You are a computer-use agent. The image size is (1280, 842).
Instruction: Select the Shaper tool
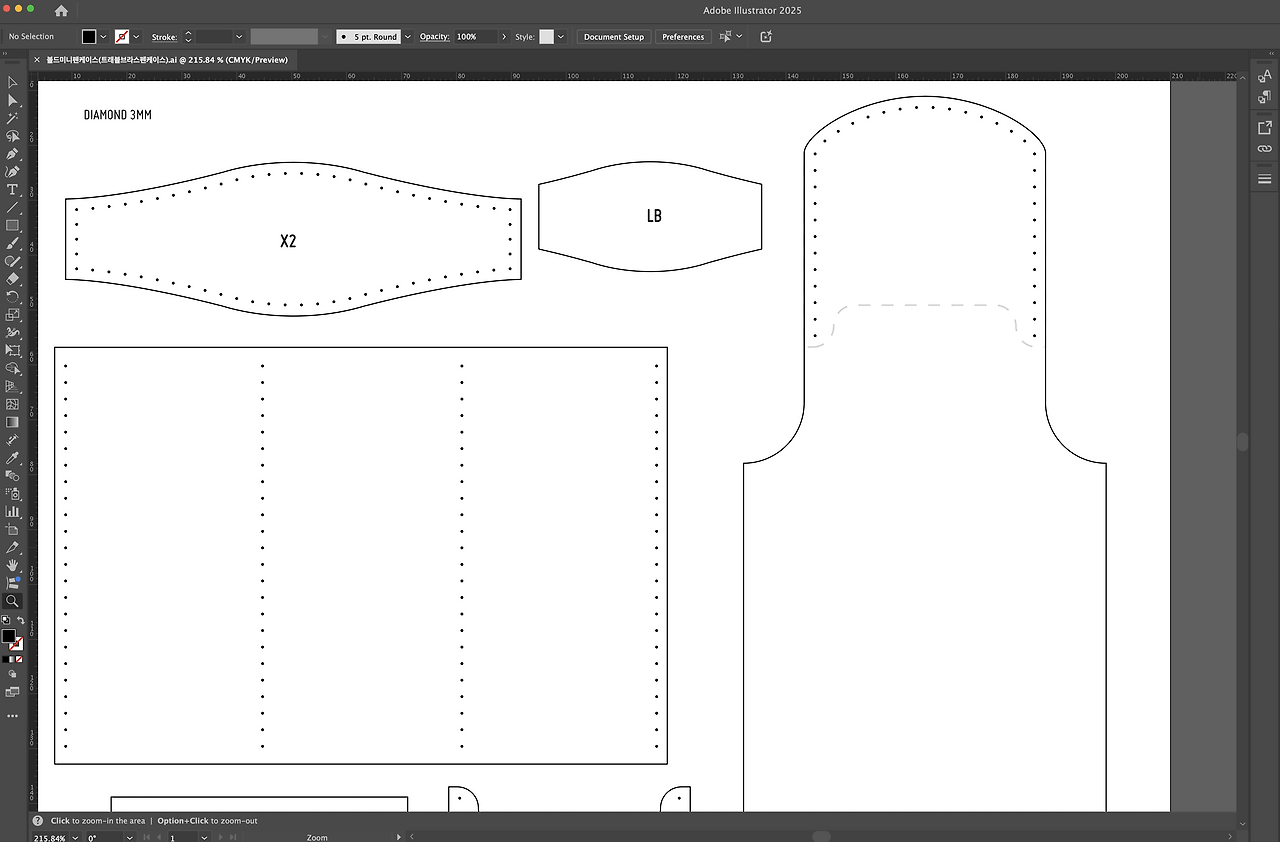[13, 262]
